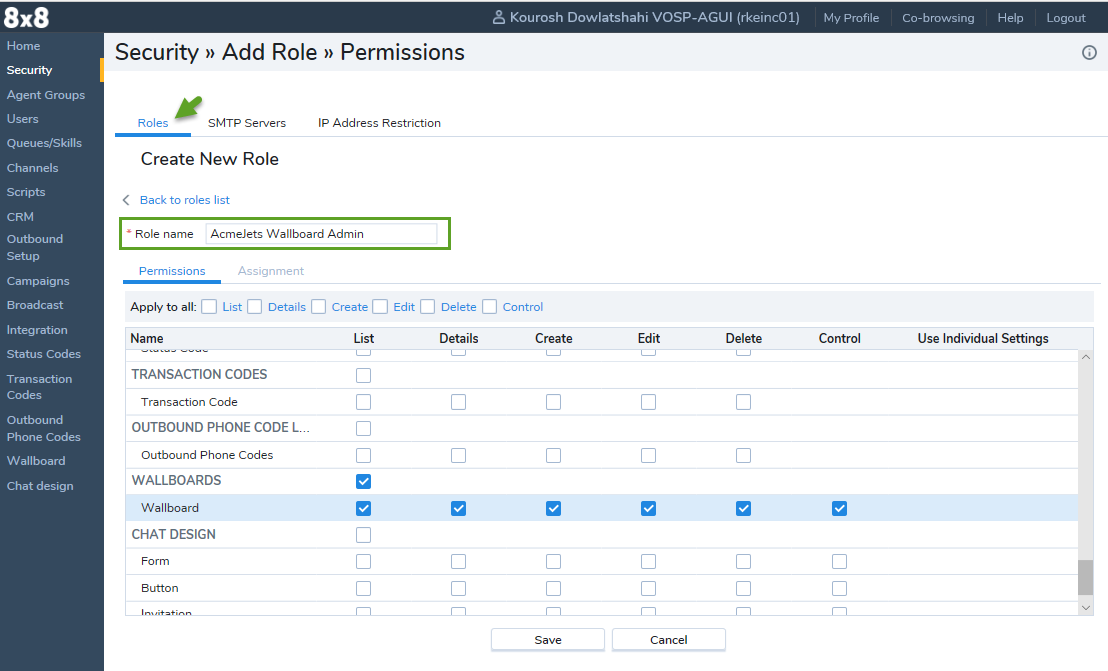Uncheck Wallboard row Create checkbox
This screenshot has height=671, width=1108.
(x=553, y=509)
